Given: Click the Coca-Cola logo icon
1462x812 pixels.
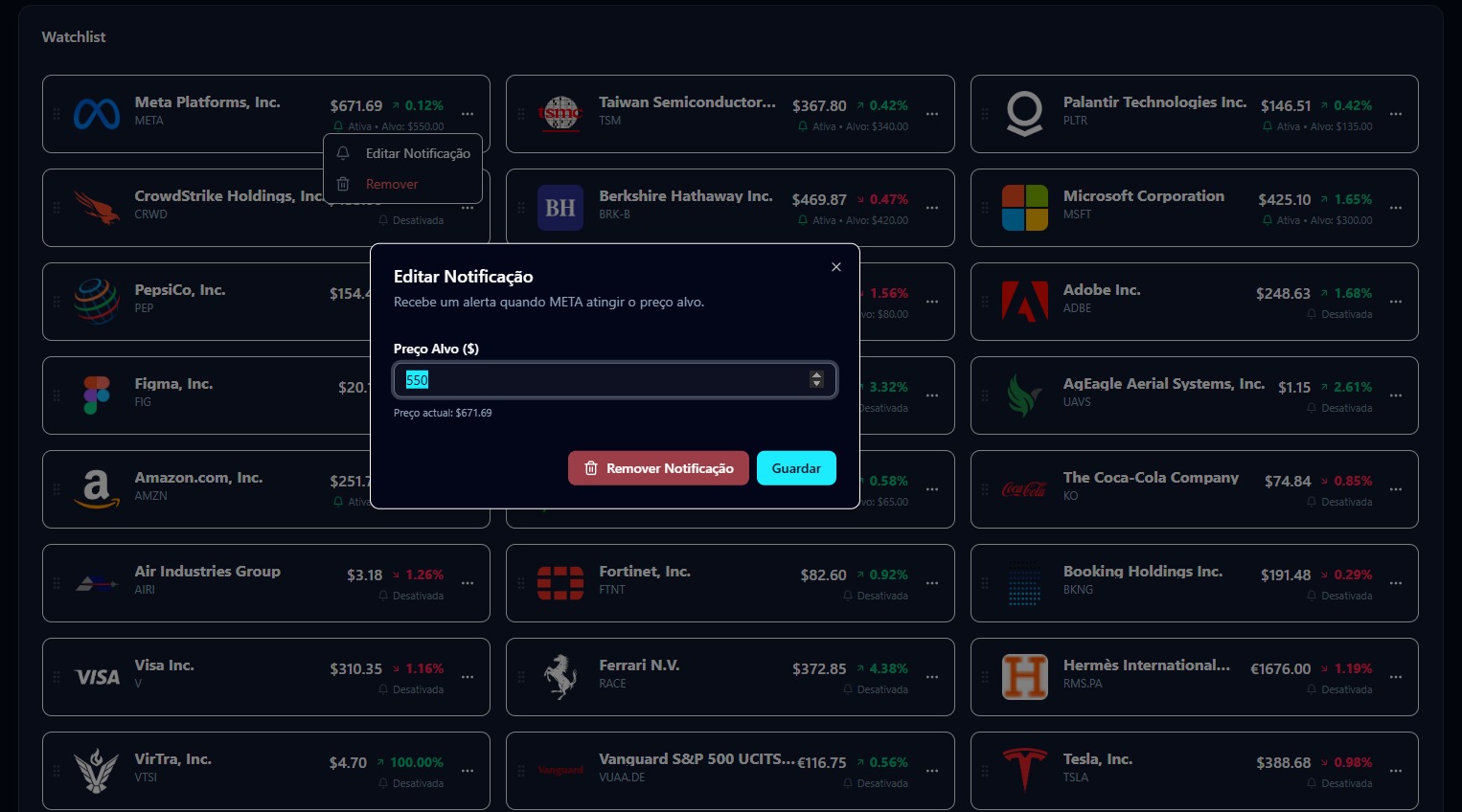Looking at the screenshot, I should pyautogui.click(x=1024, y=489).
